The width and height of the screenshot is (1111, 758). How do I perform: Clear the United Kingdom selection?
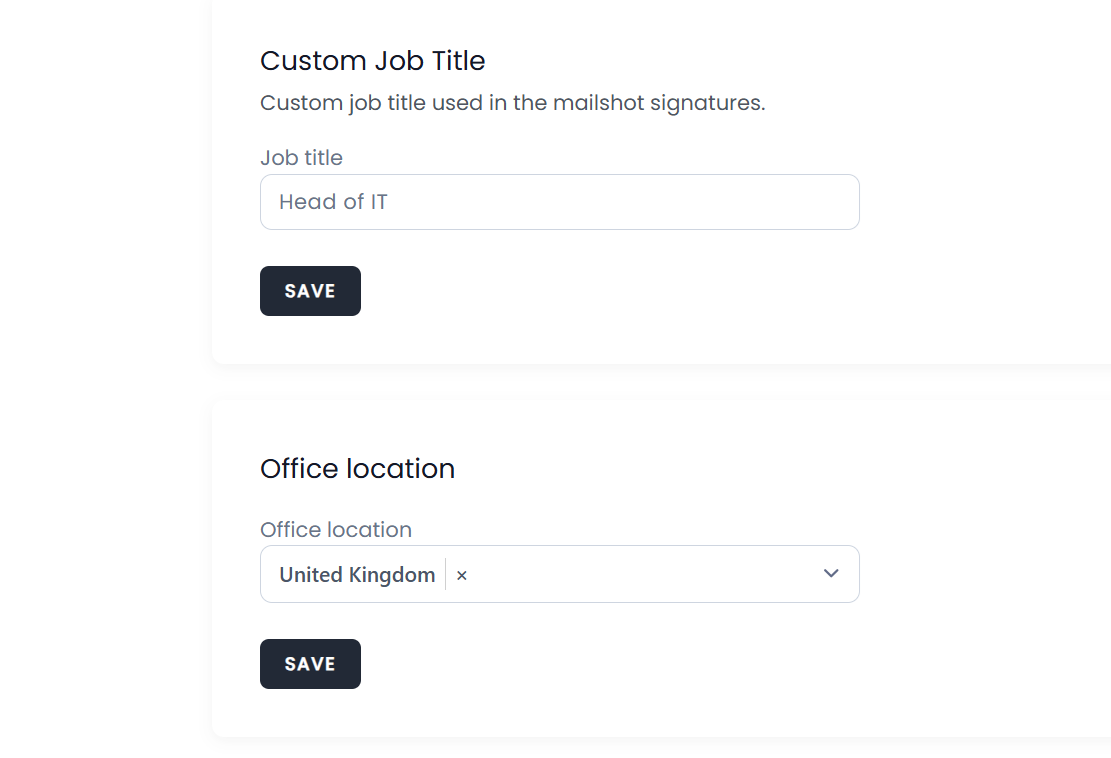click(462, 575)
